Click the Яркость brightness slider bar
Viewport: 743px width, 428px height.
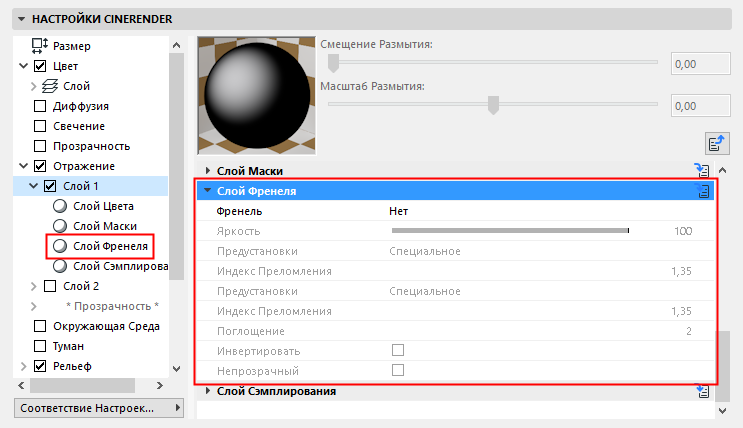pos(510,231)
